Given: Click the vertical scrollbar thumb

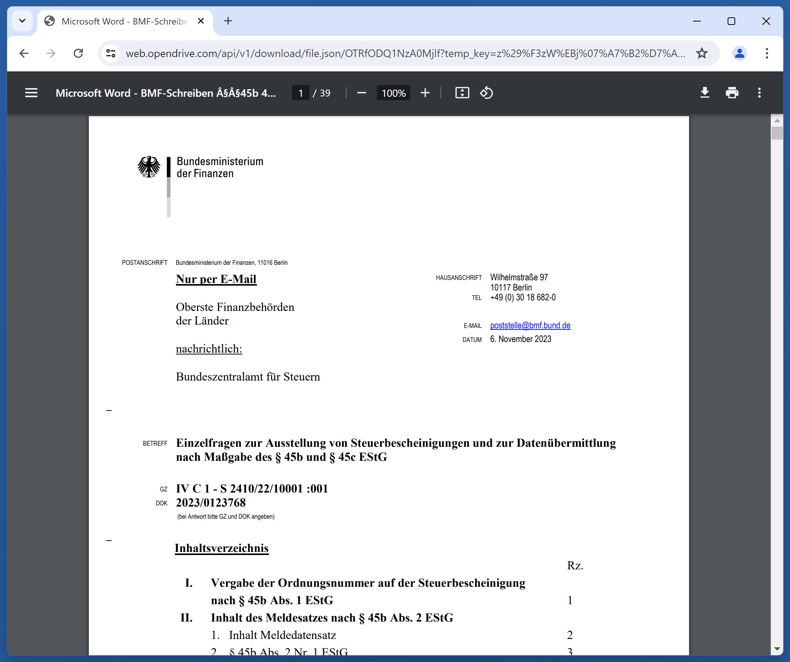Looking at the screenshot, I should coord(776,133).
